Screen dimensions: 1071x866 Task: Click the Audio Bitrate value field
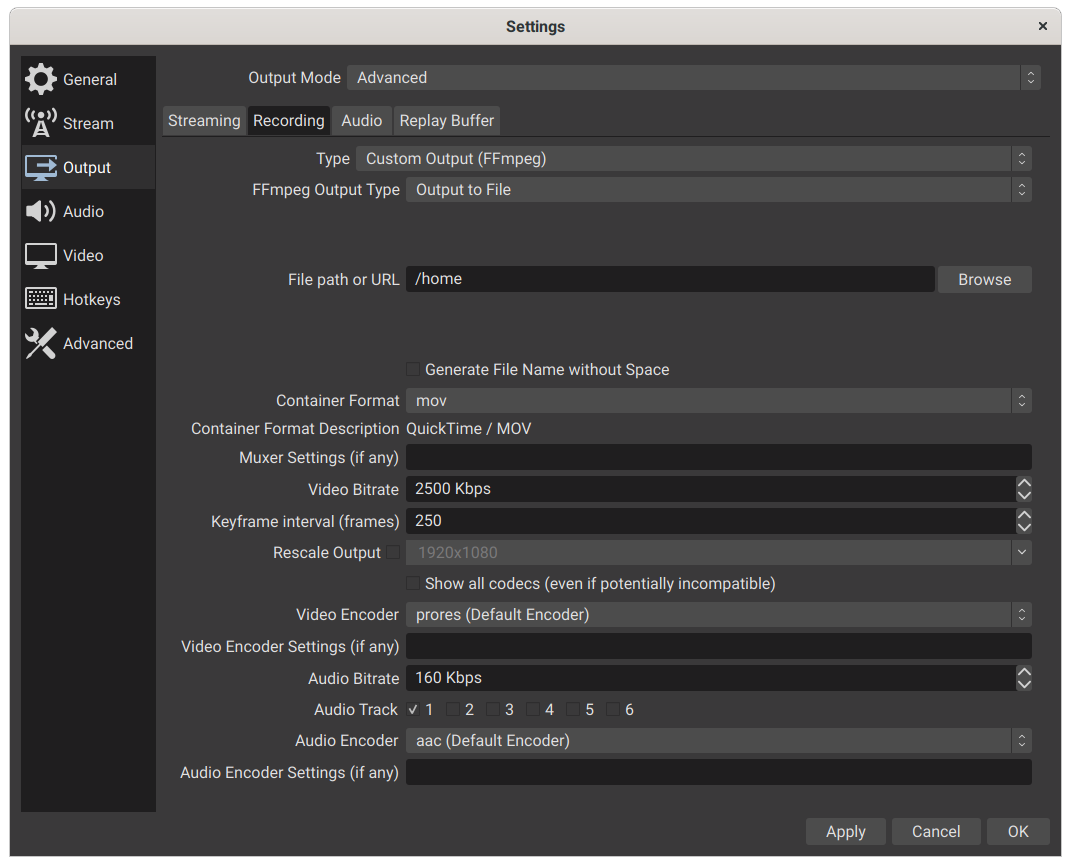click(710, 678)
